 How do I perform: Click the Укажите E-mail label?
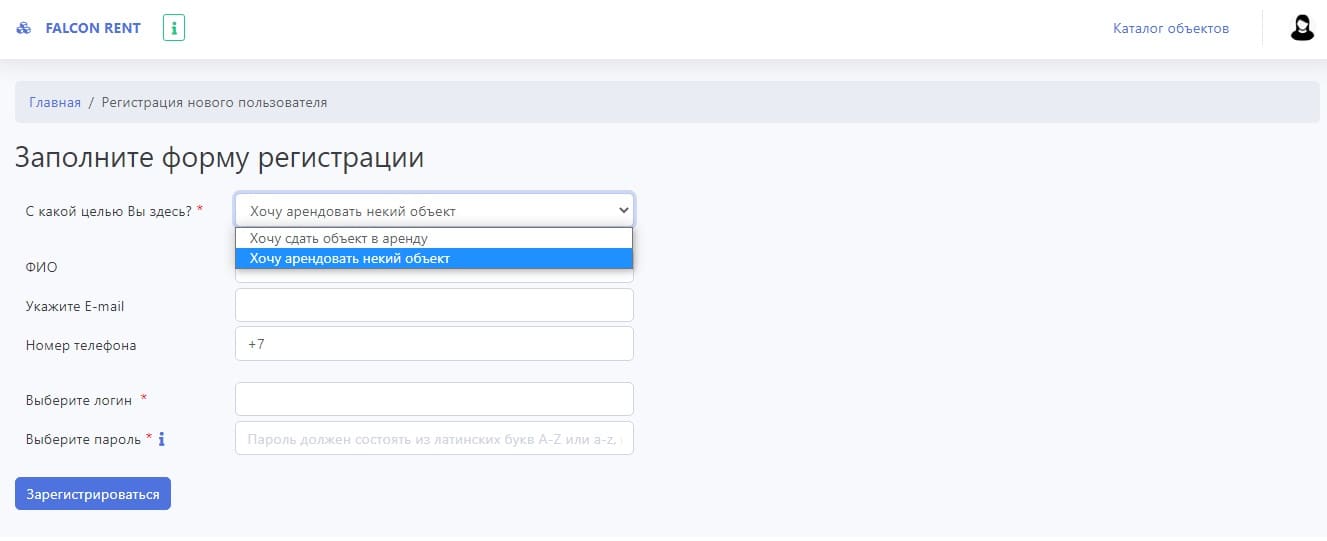pos(75,306)
